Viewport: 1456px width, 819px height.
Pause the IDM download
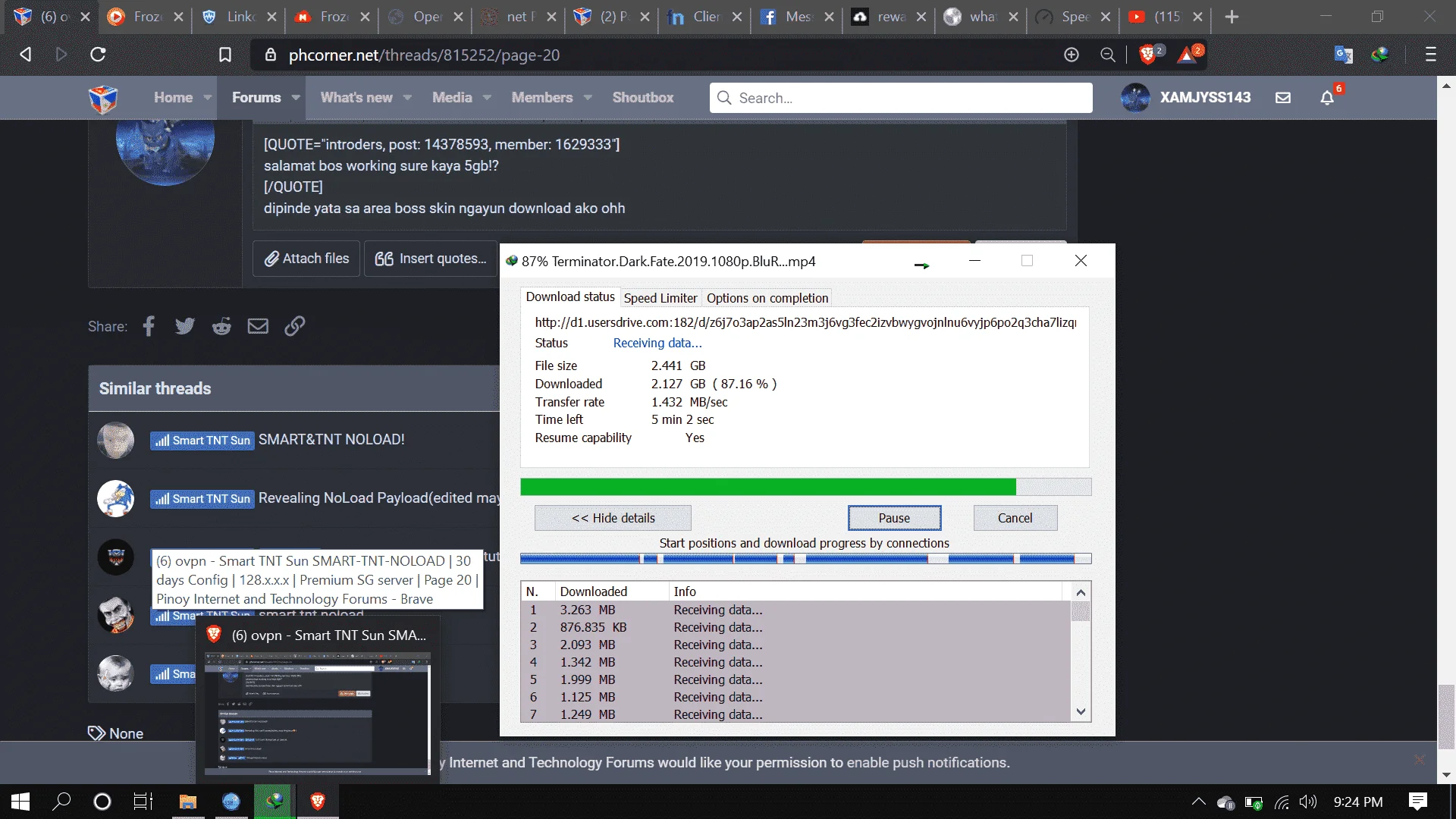894,518
